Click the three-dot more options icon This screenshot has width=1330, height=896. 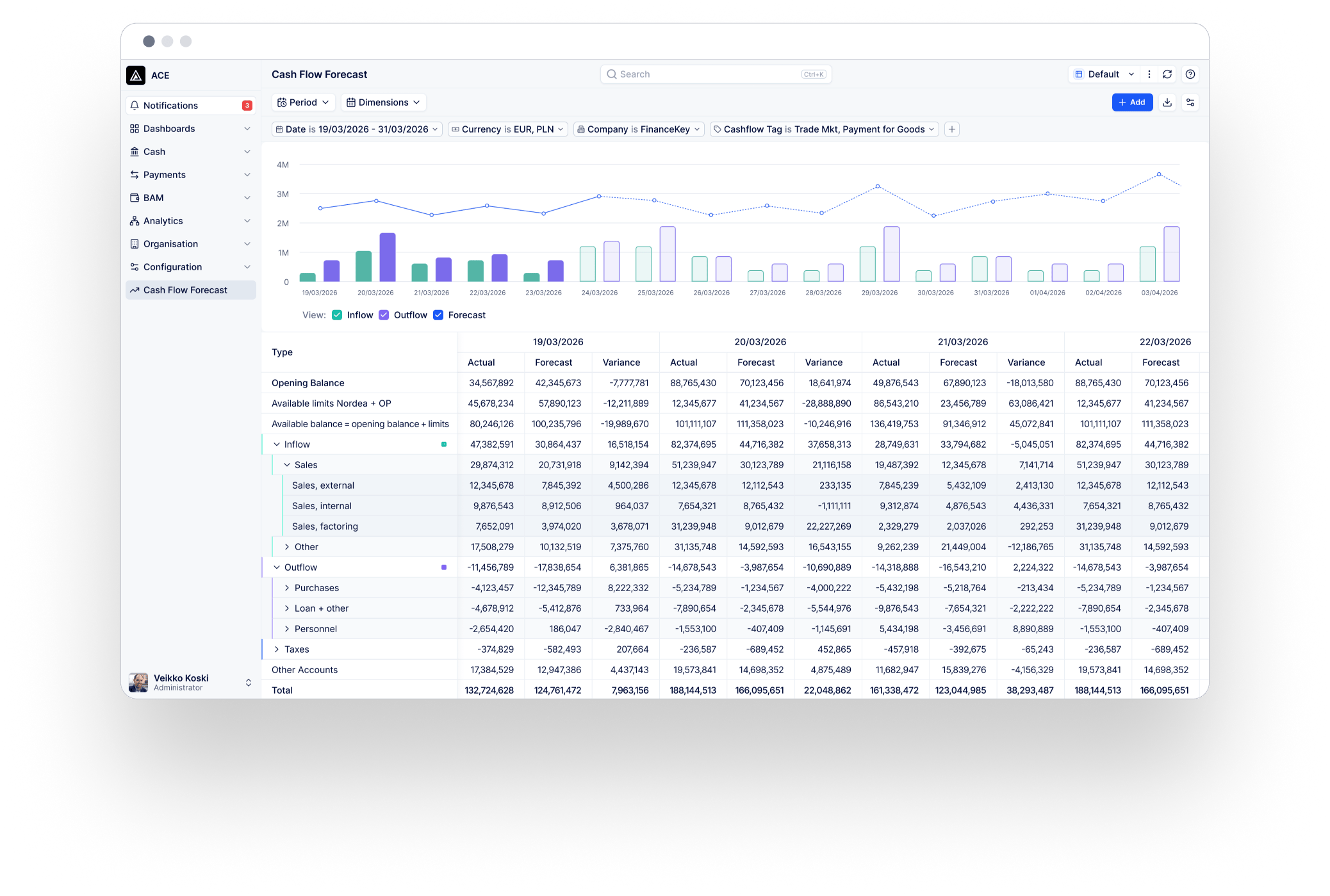click(x=1149, y=74)
